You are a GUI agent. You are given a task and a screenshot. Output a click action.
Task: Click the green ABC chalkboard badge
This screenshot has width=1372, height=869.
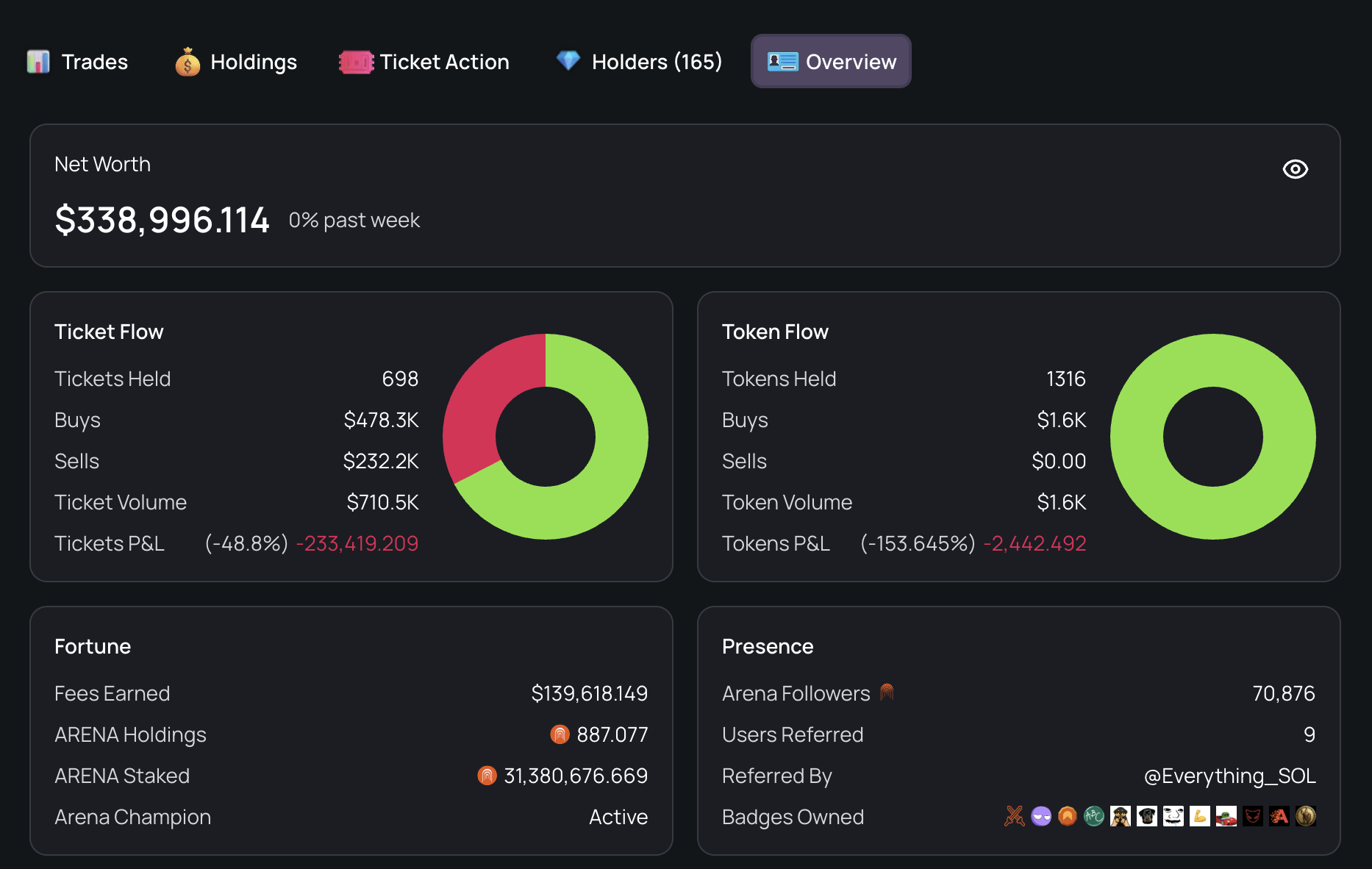[1094, 816]
